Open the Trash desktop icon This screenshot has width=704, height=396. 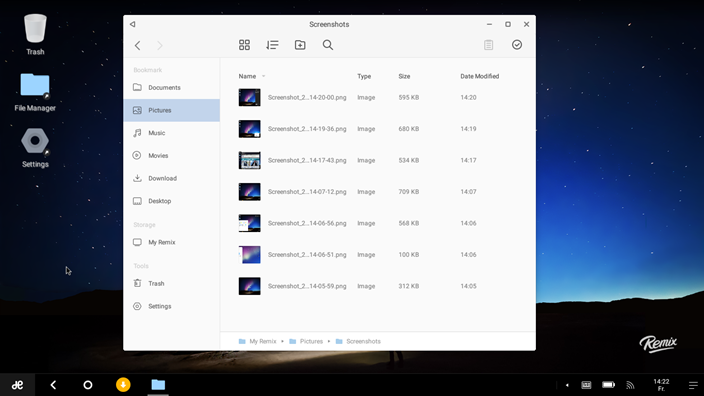[35, 35]
